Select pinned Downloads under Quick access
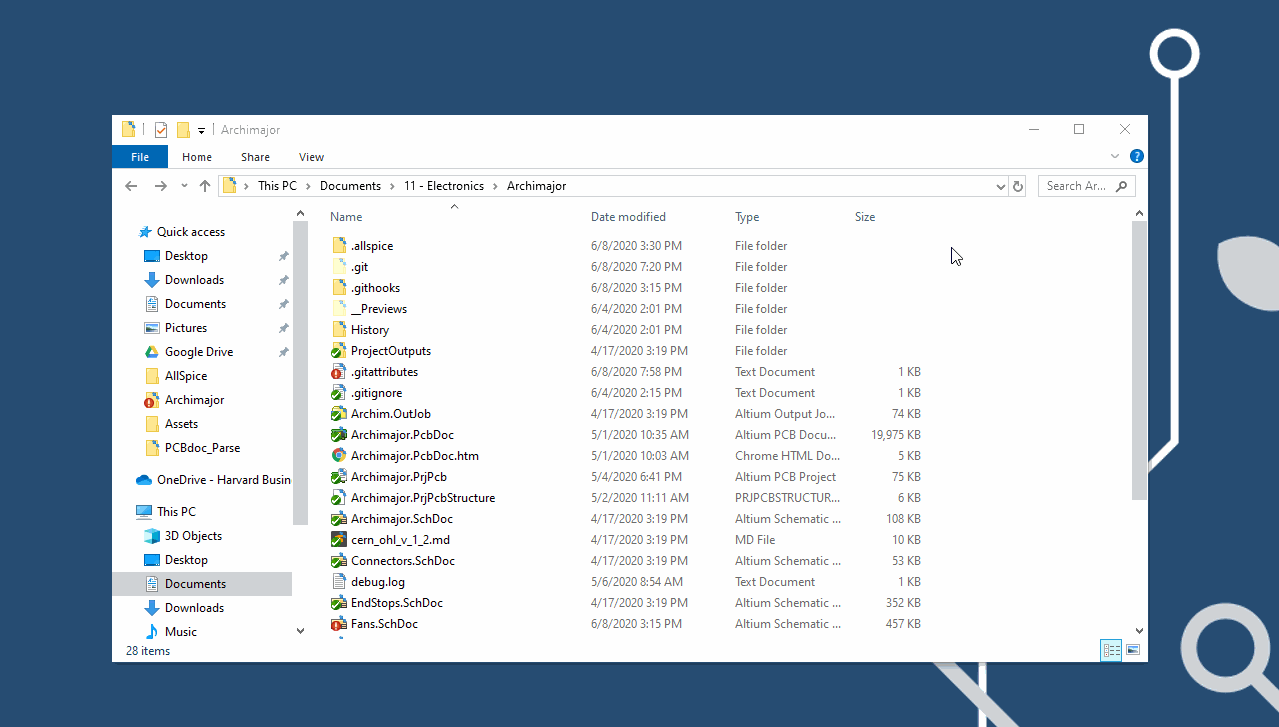The height and width of the screenshot is (727, 1279). click(x=194, y=280)
